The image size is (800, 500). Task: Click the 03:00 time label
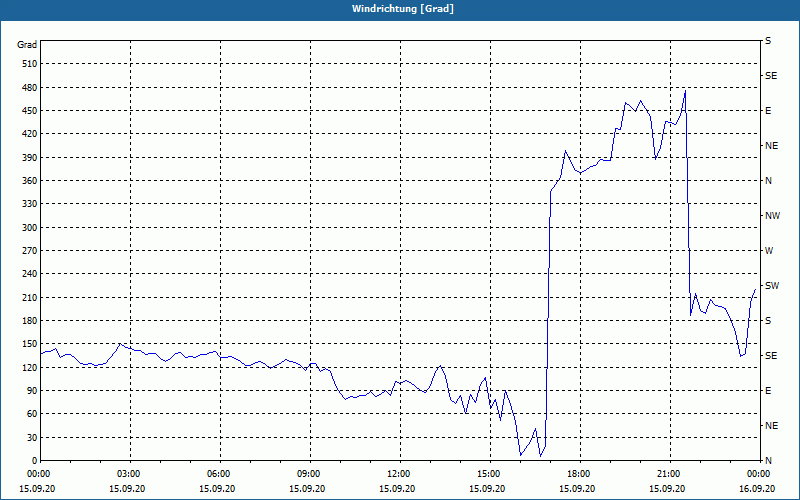(x=128, y=474)
